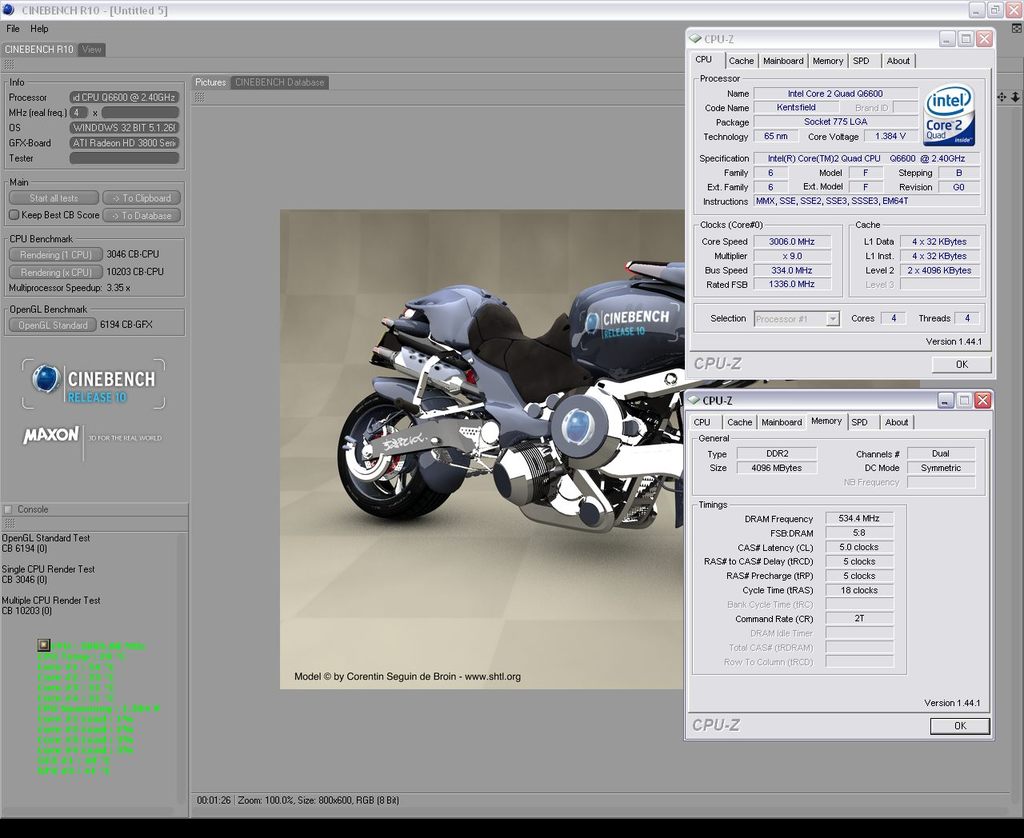The height and width of the screenshot is (838, 1024).
Task: Click the move-view cross arrows icon in Cinebench
Action: (x=1001, y=97)
